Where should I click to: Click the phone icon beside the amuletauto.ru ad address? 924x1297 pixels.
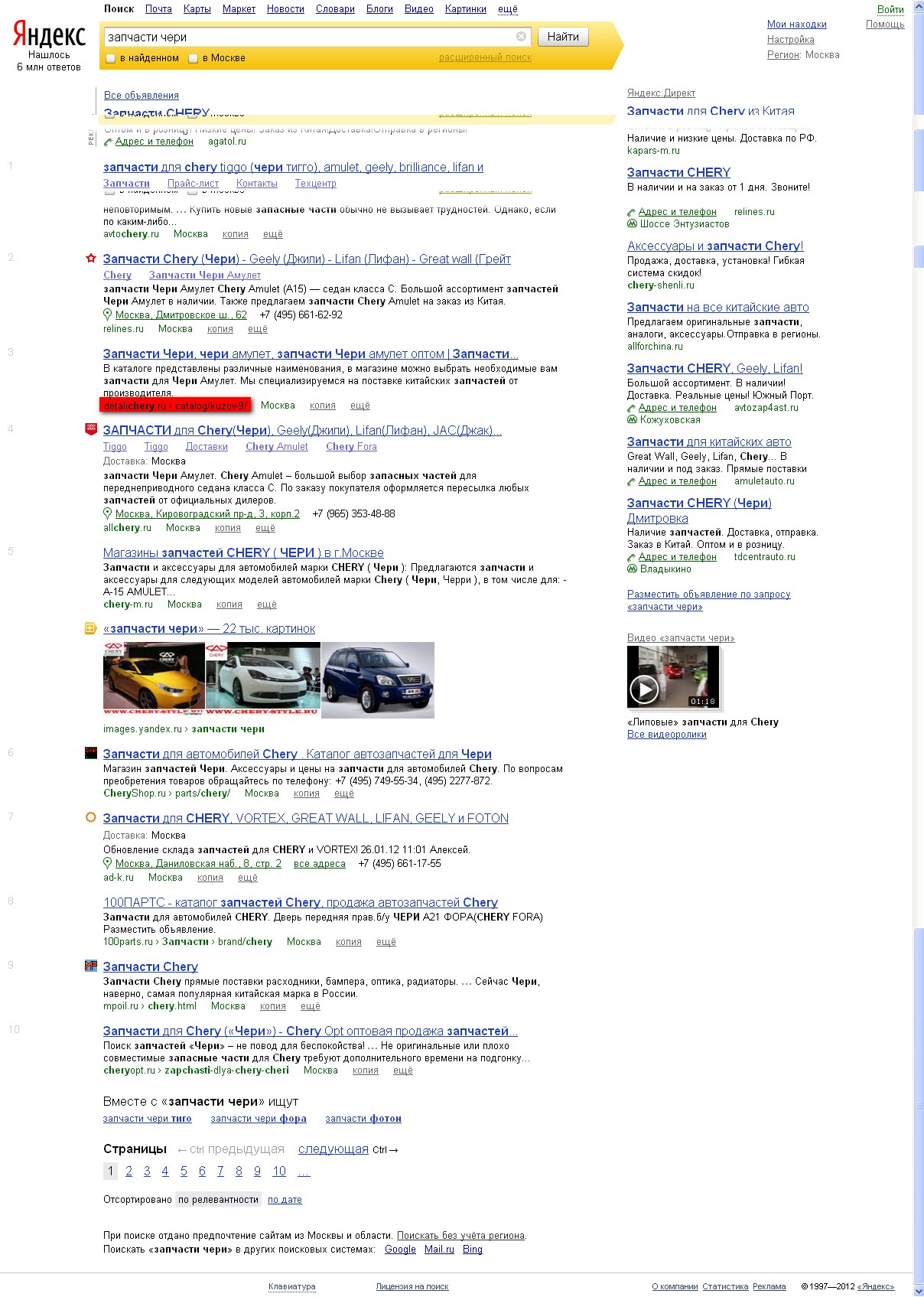tap(632, 482)
